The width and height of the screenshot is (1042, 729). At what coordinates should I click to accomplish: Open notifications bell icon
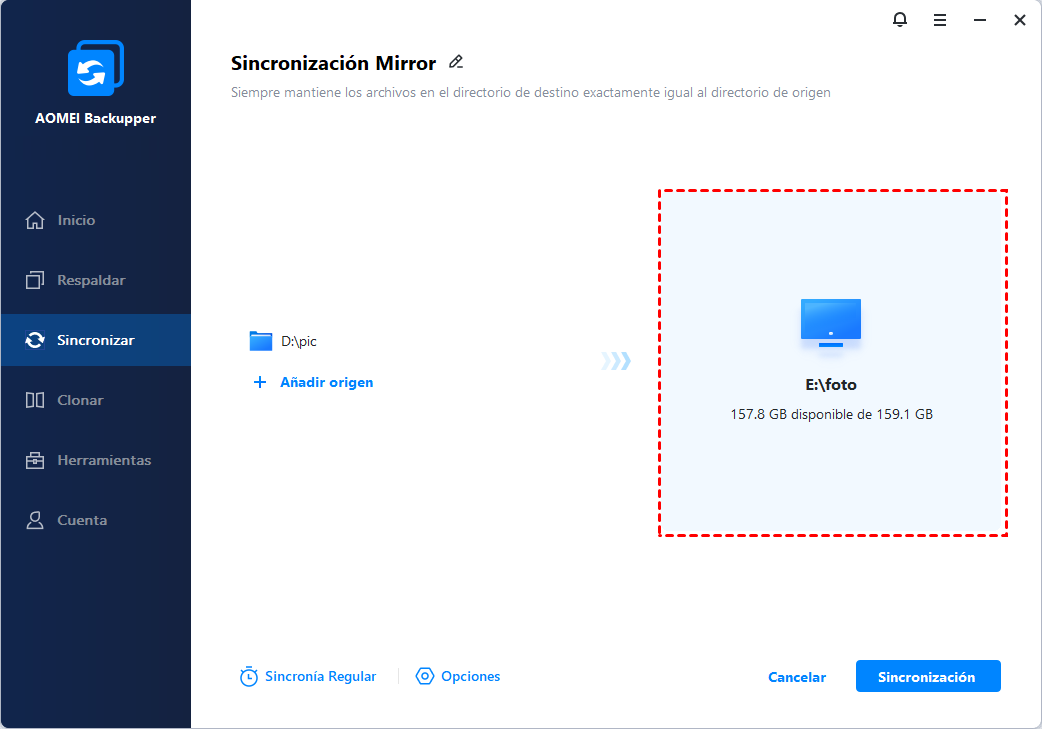(900, 20)
